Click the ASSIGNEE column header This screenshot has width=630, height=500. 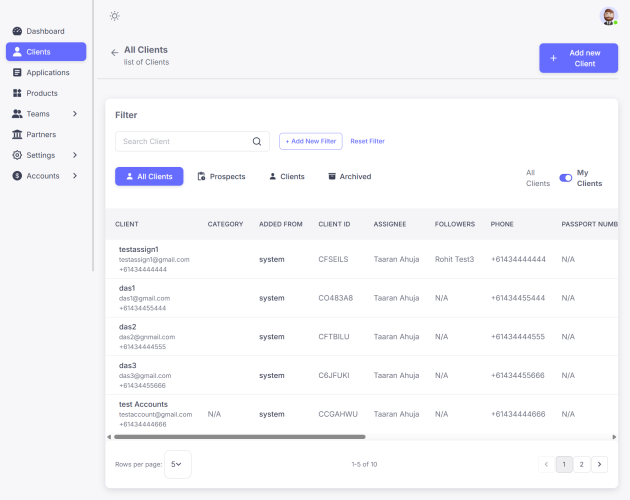(390, 224)
